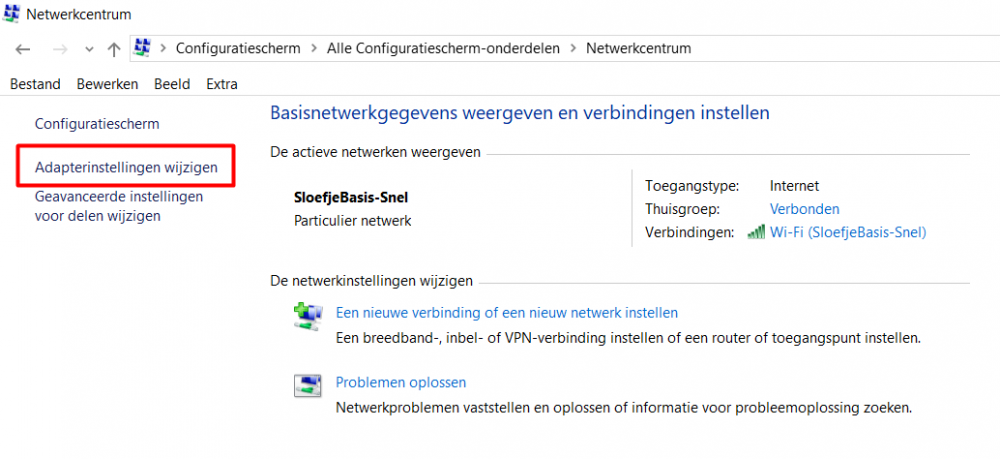Open the Extra menu

tap(221, 84)
